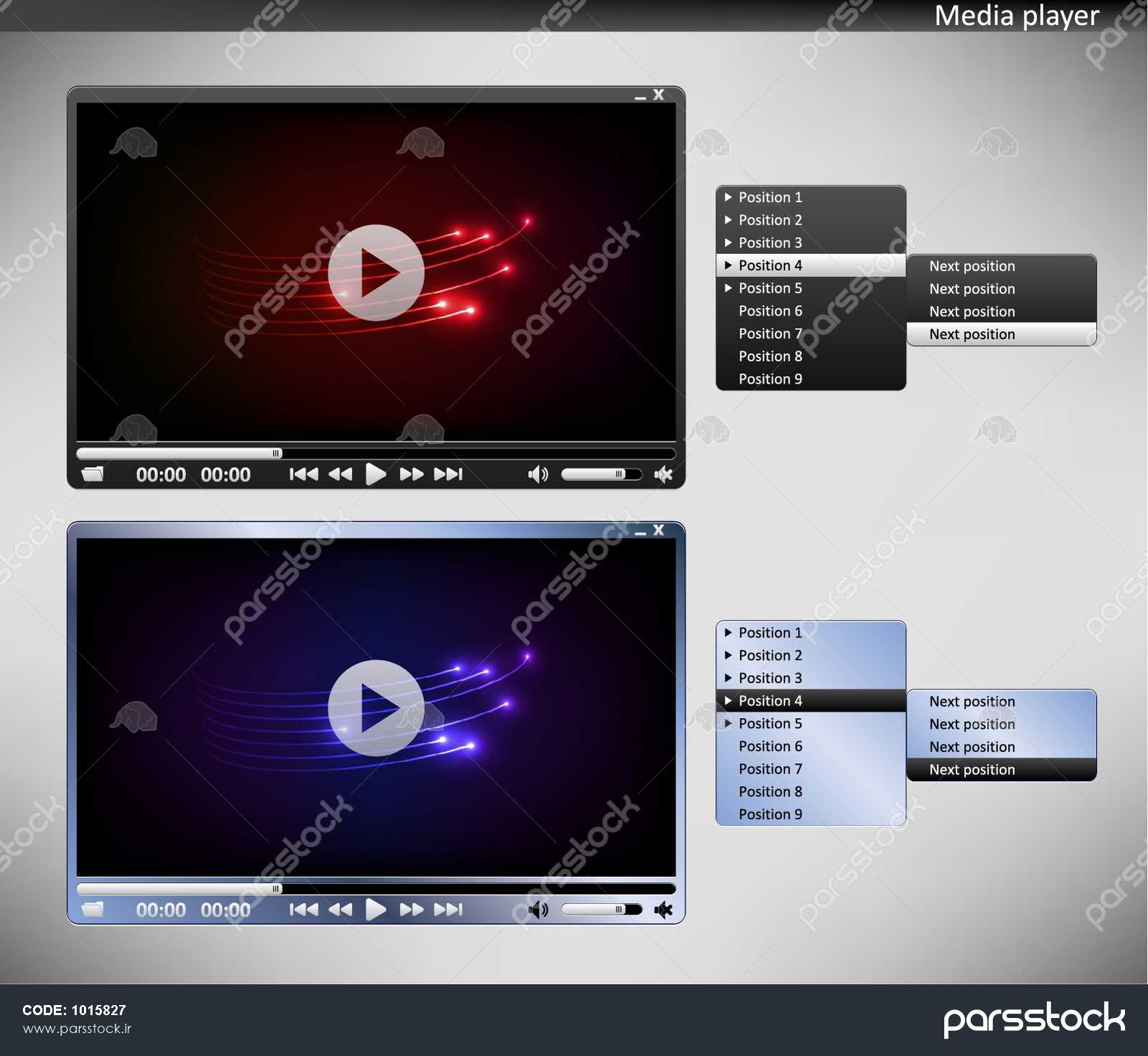Select Position 4 in the blue menu

tap(769, 701)
